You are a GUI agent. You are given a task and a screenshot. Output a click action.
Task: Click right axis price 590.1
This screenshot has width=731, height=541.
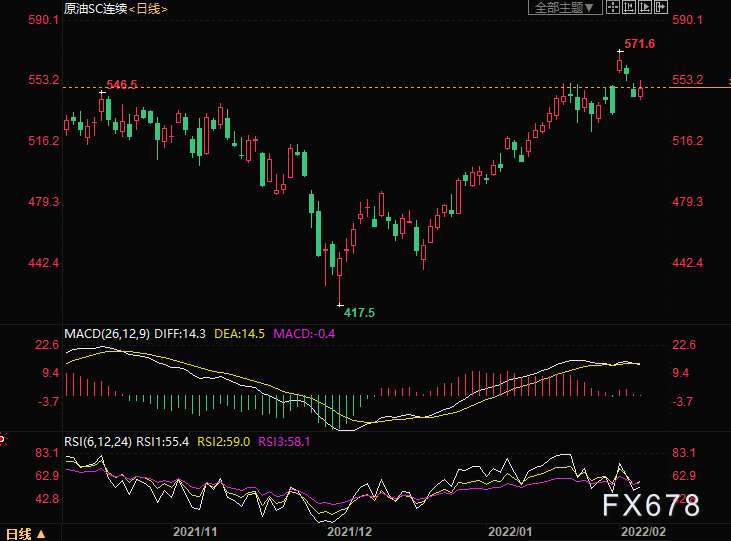coord(687,20)
